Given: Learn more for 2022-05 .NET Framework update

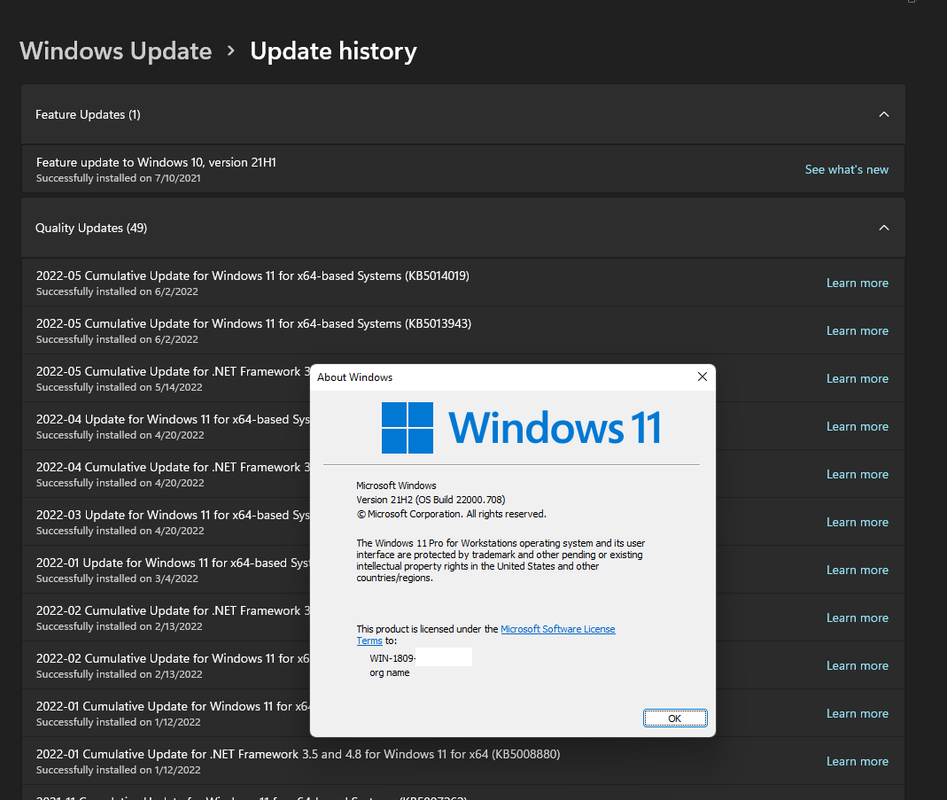Looking at the screenshot, I should (x=857, y=379).
